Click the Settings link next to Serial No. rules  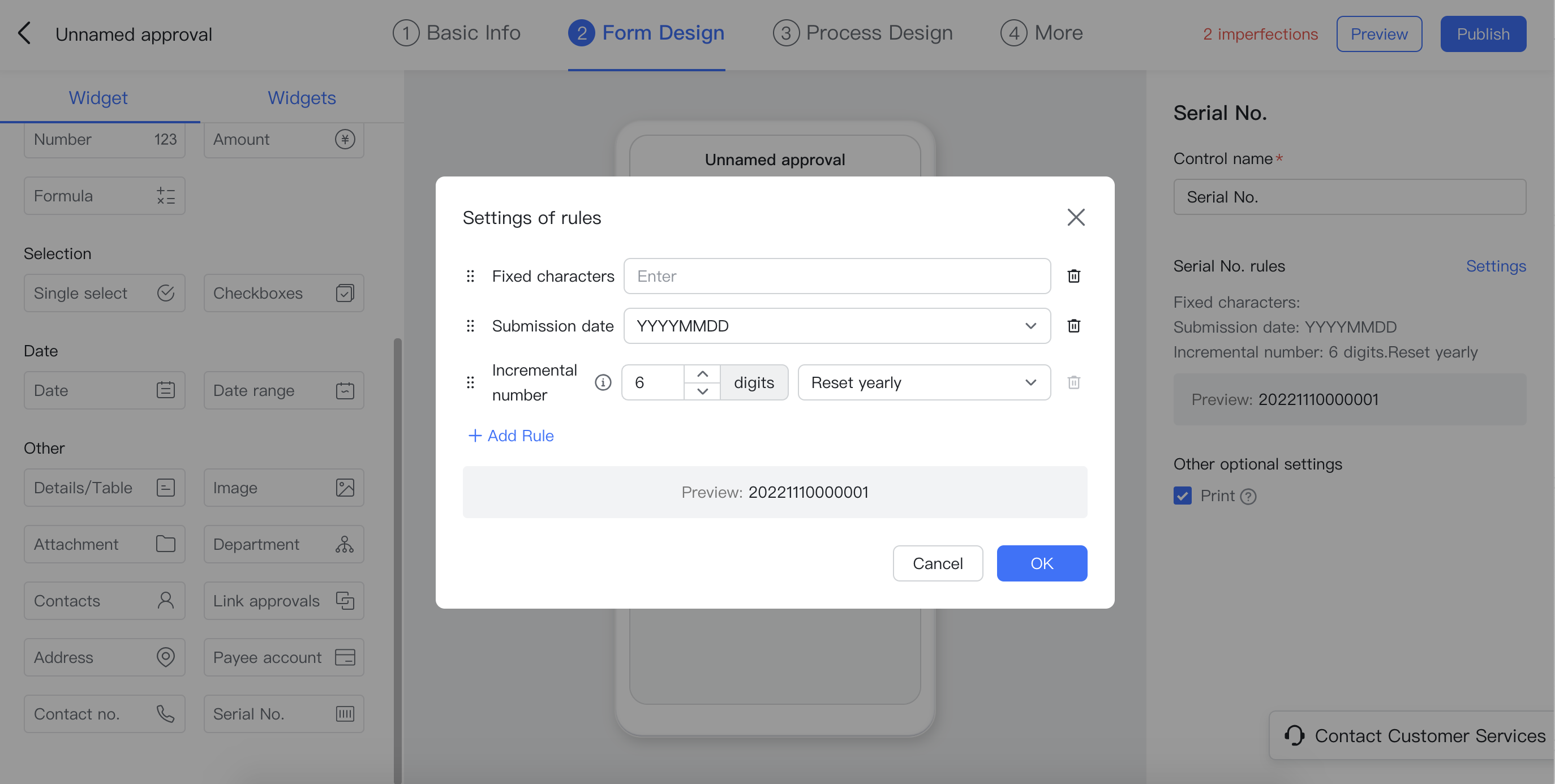coord(1496,265)
